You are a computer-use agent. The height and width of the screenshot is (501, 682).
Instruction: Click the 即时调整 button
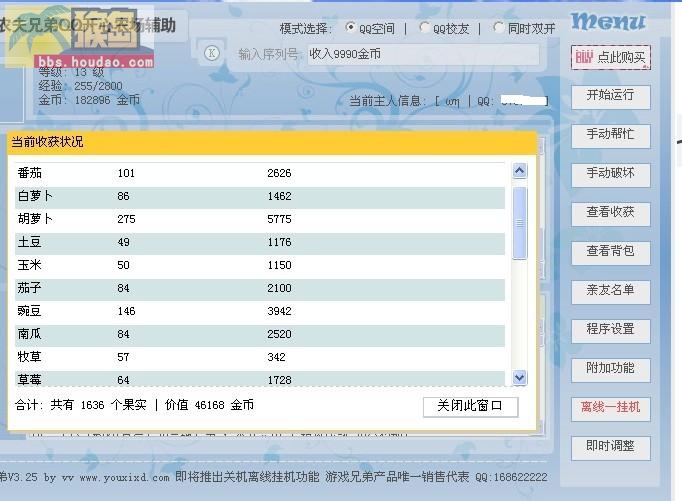611,448
